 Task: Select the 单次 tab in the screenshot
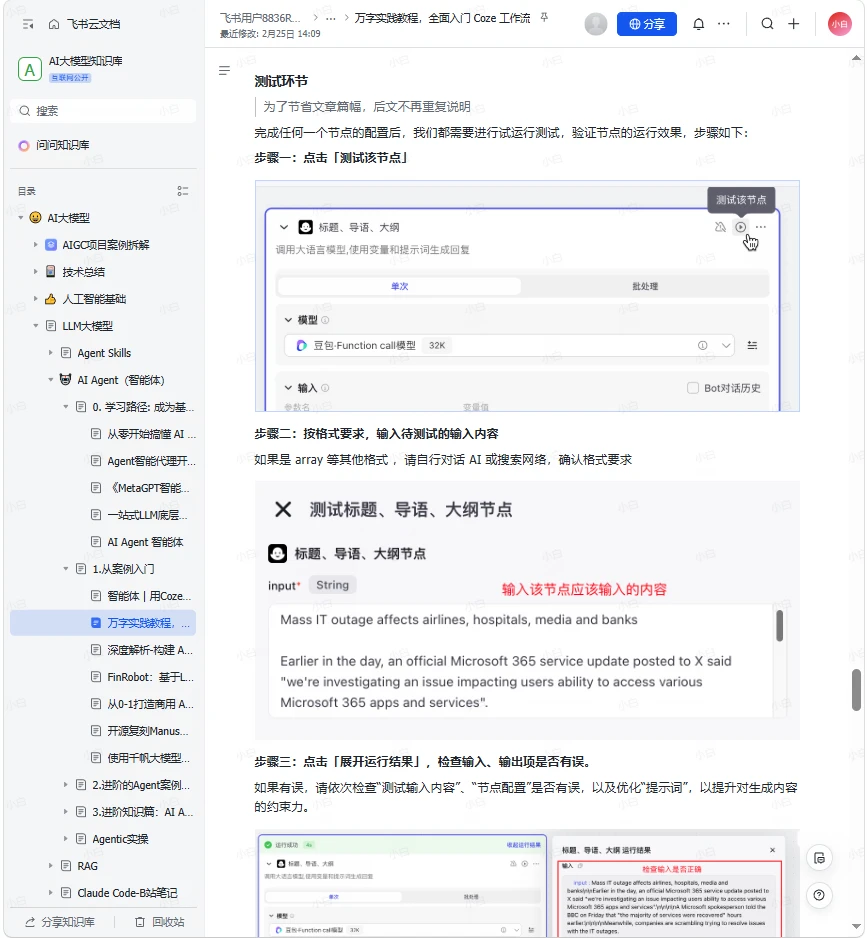(399, 286)
